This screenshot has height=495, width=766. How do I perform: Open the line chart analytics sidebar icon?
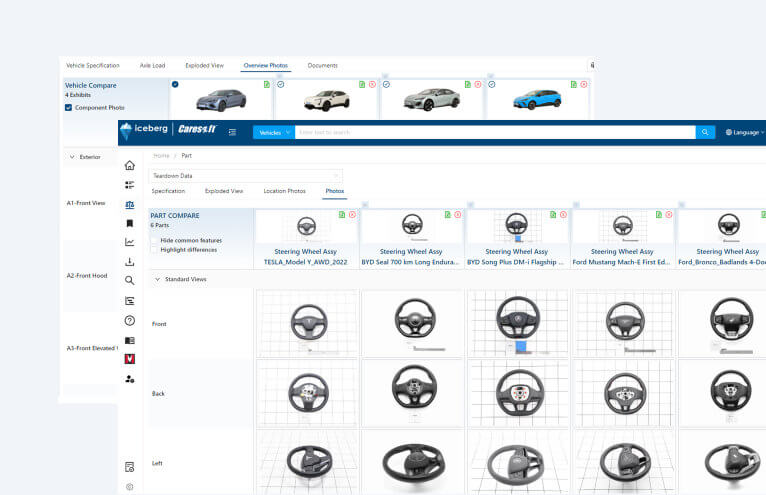(x=129, y=242)
